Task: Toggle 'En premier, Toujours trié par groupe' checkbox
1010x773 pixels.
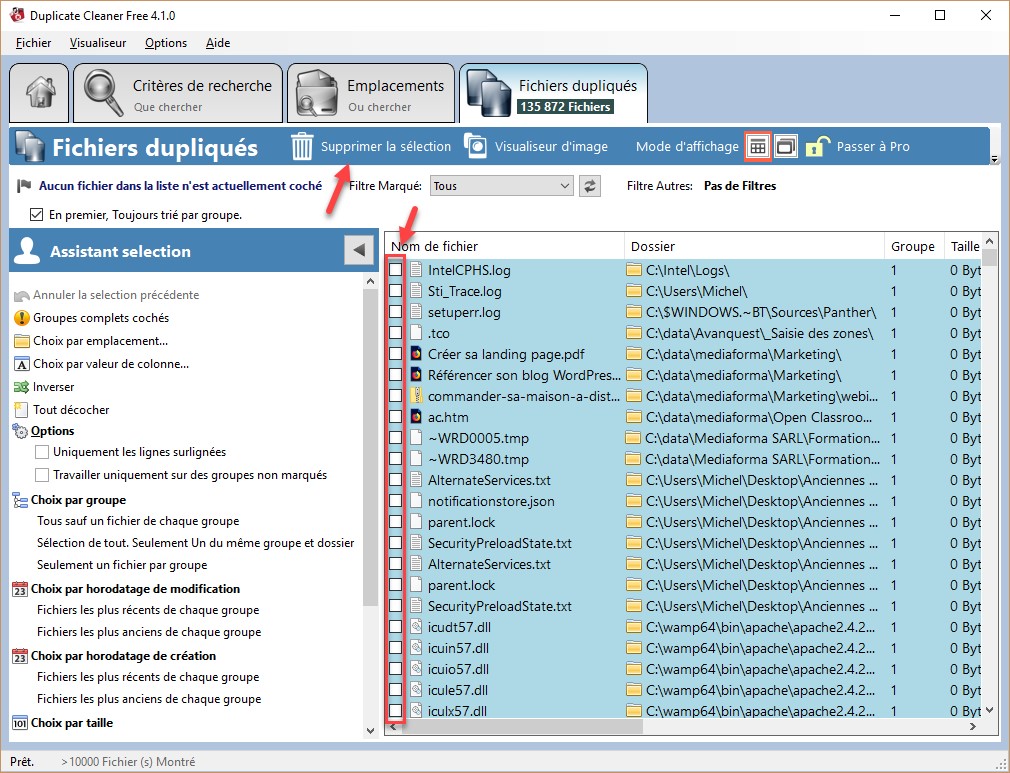Action: pos(37,214)
